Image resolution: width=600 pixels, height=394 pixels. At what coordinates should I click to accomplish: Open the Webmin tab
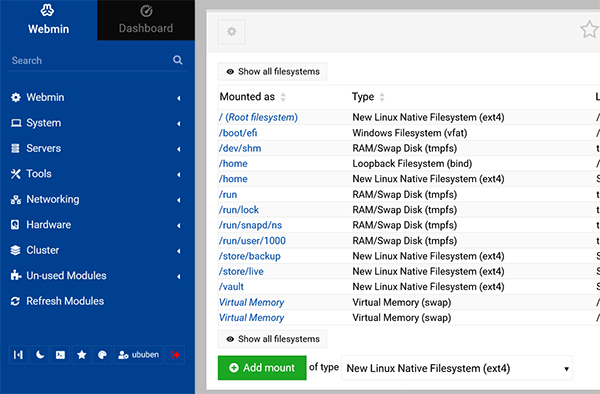point(49,20)
